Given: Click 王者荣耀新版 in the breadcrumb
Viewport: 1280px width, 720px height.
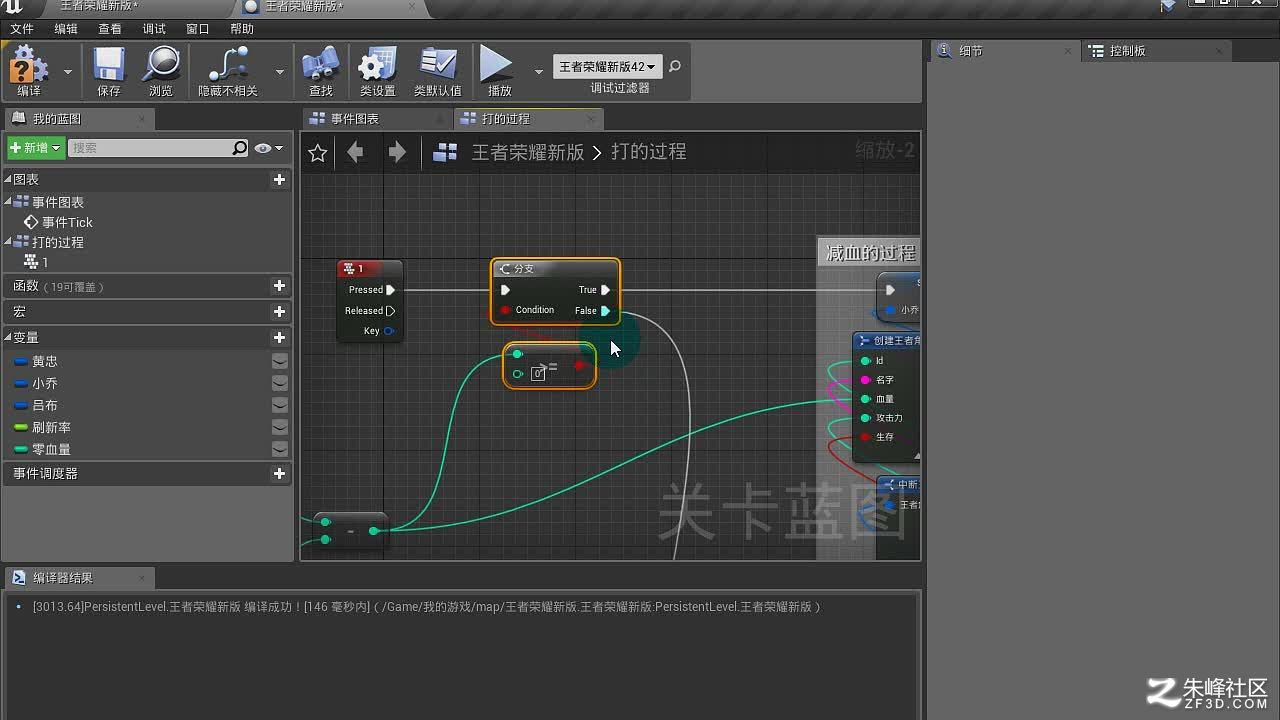Looking at the screenshot, I should click(528, 152).
